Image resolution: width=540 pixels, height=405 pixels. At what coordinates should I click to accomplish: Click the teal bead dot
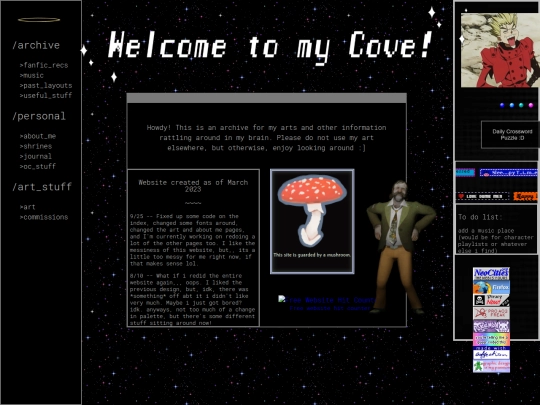pos(521,105)
